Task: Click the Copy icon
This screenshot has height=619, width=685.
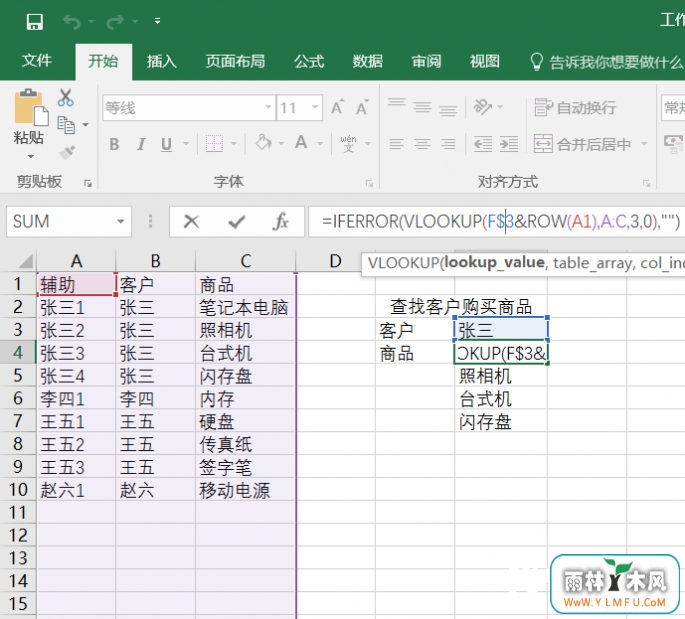Action: click(x=66, y=125)
